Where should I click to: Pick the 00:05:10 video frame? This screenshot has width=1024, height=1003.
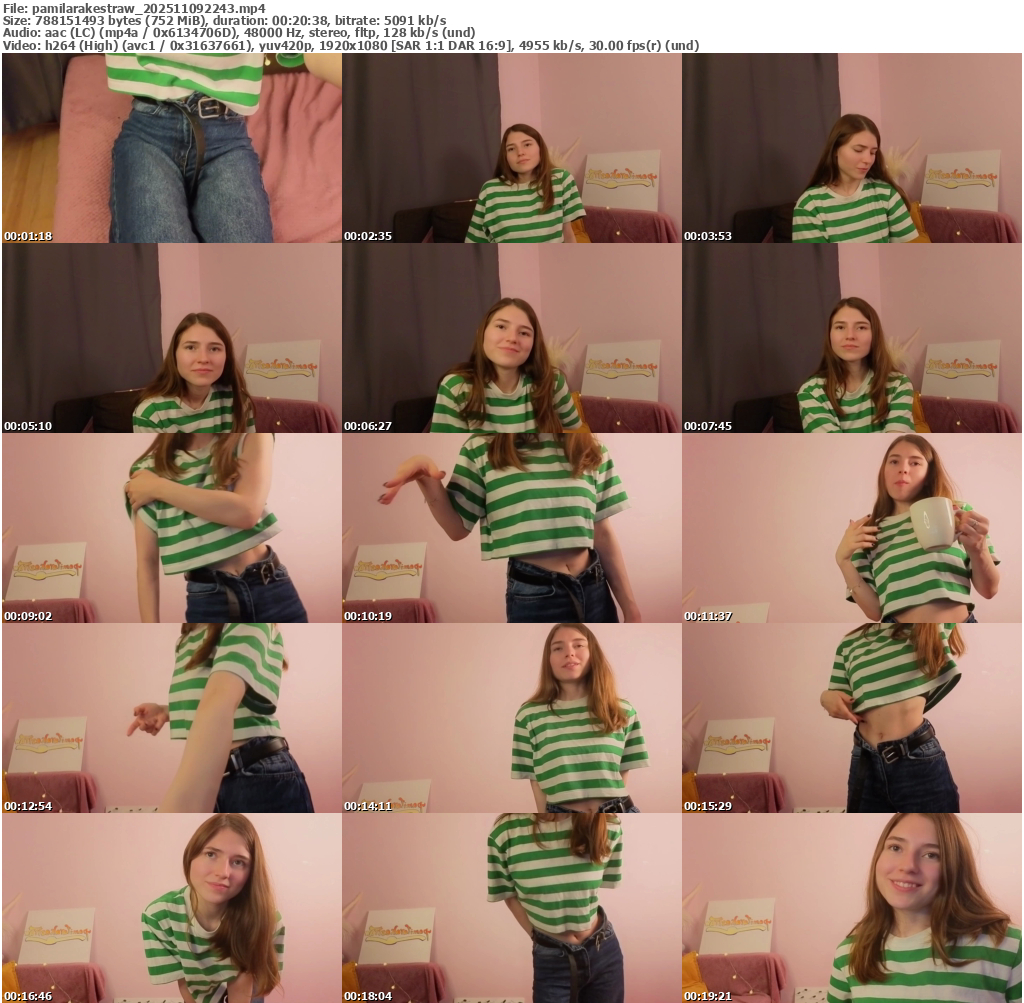click(x=171, y=338)
